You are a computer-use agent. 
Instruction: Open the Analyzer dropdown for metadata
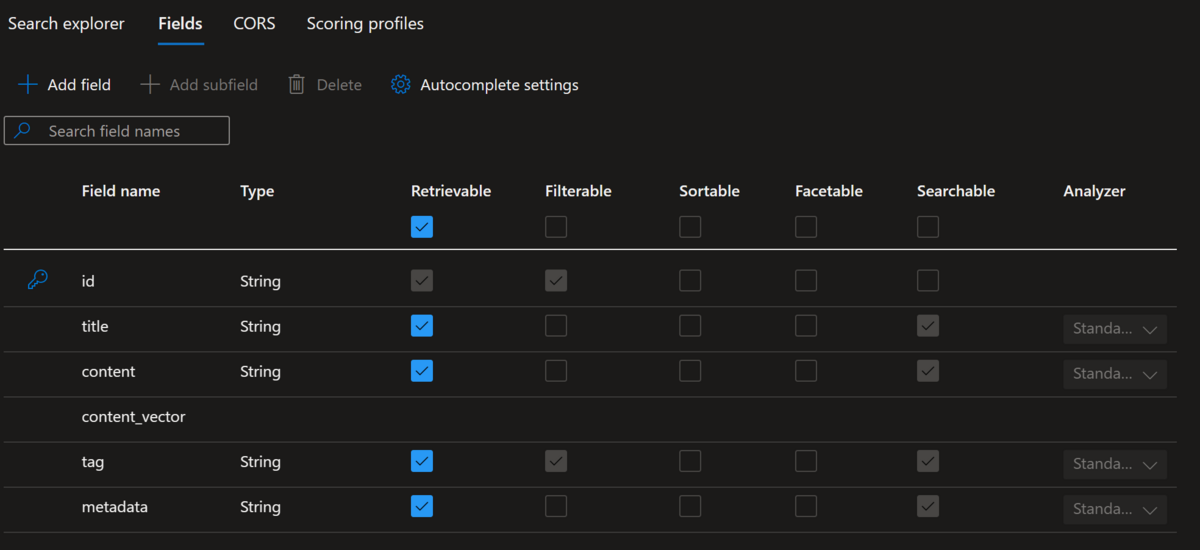pyautogui.click(x=1114, y=509)
